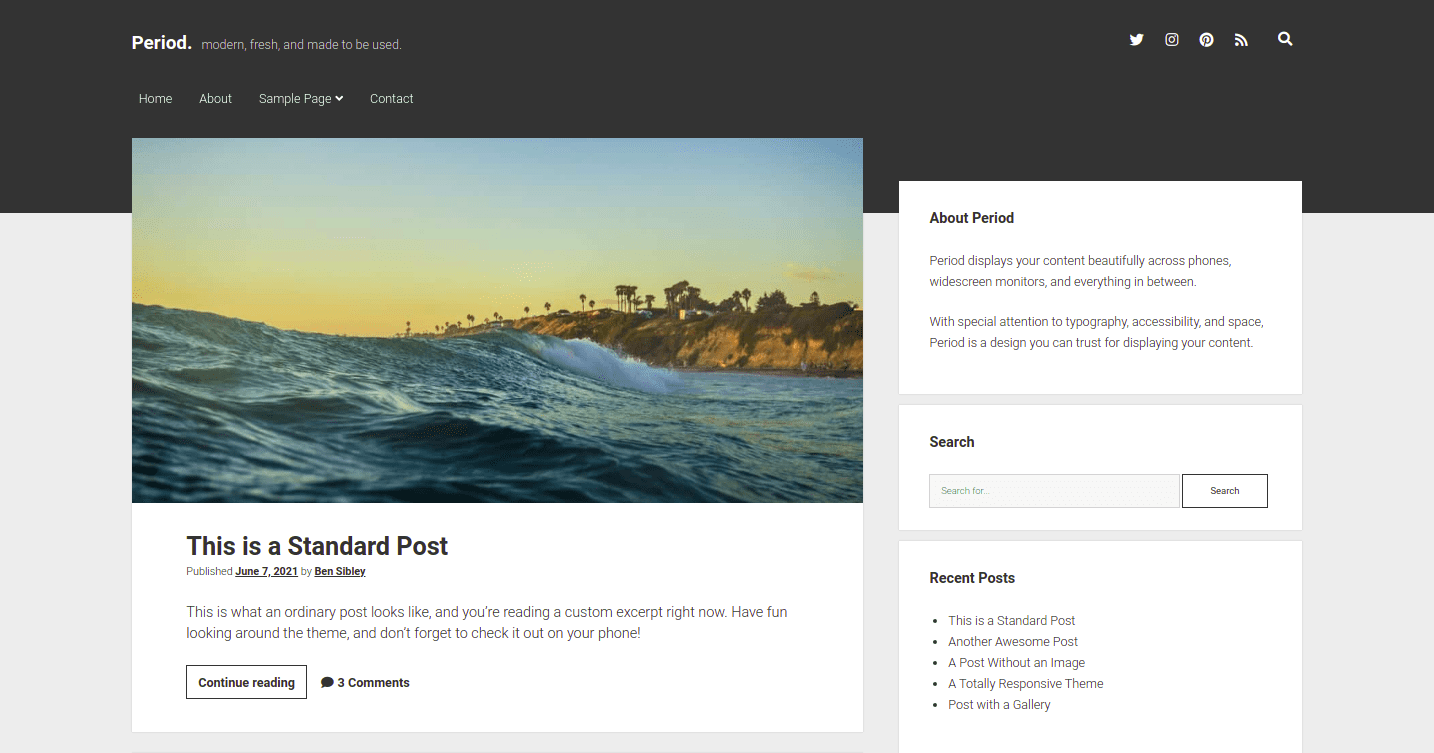The height and width of the screenshot is (753, 1434).
Task: Open the RSS feed icon
Action: (1241, 40)
